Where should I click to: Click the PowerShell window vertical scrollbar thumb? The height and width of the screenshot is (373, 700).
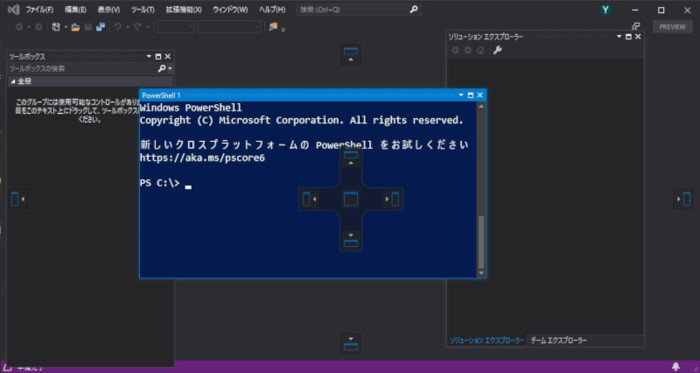tap(481, 241)
